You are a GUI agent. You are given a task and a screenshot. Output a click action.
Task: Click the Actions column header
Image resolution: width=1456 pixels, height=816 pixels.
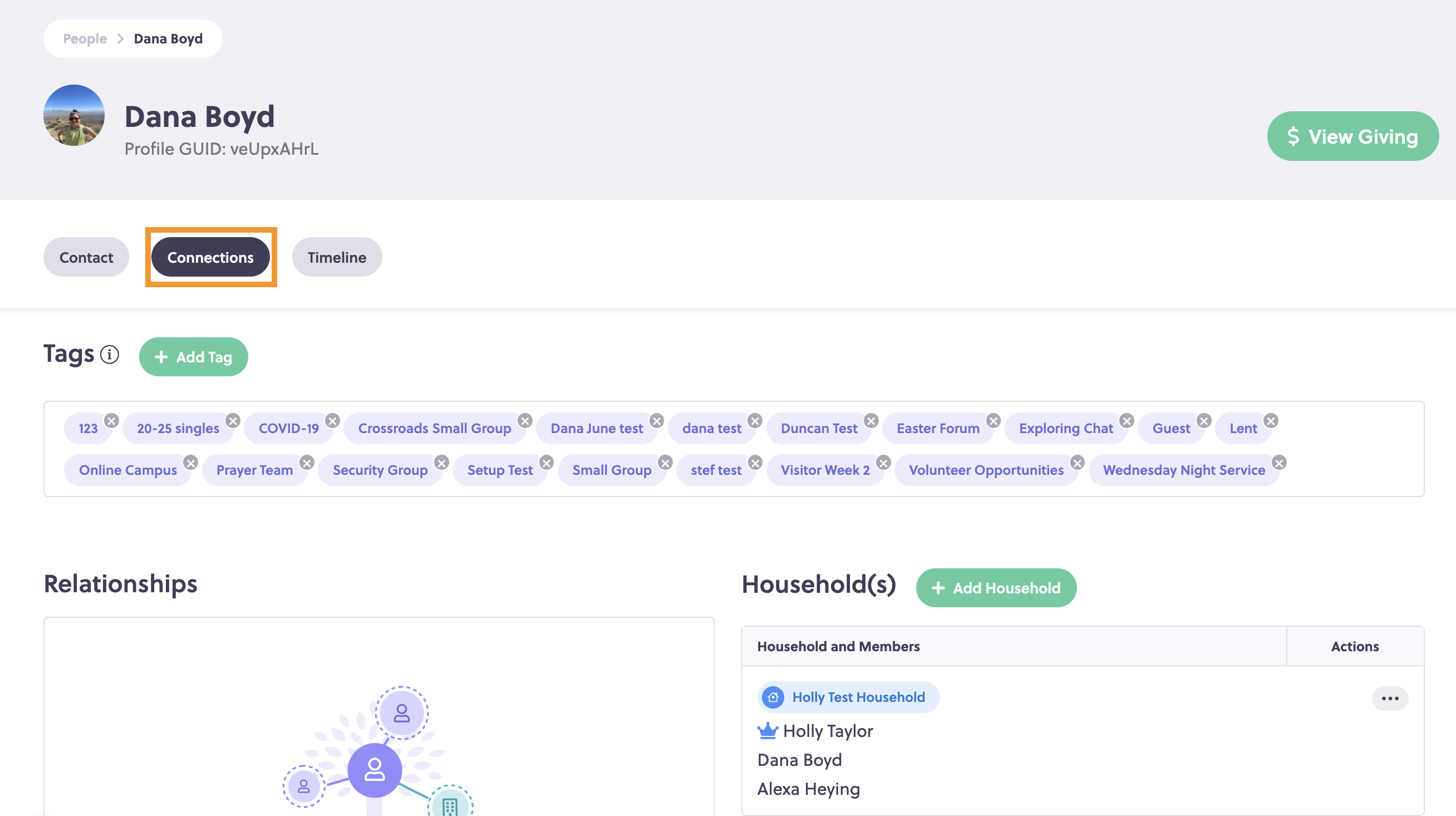(x=1354, y=646)
